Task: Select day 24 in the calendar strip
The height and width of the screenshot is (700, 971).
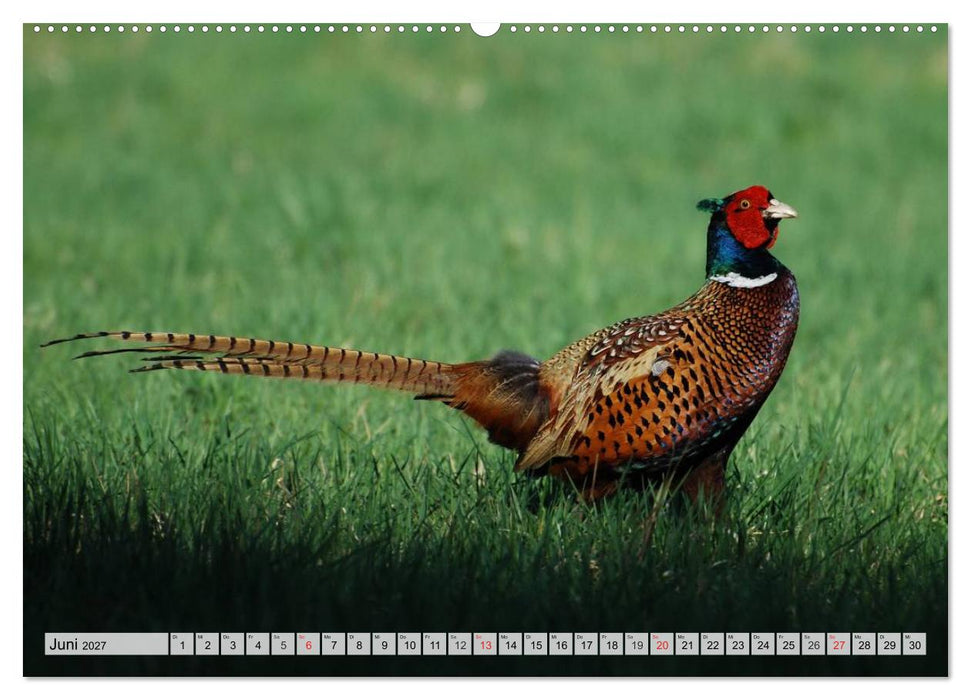Action: point(764,644)
